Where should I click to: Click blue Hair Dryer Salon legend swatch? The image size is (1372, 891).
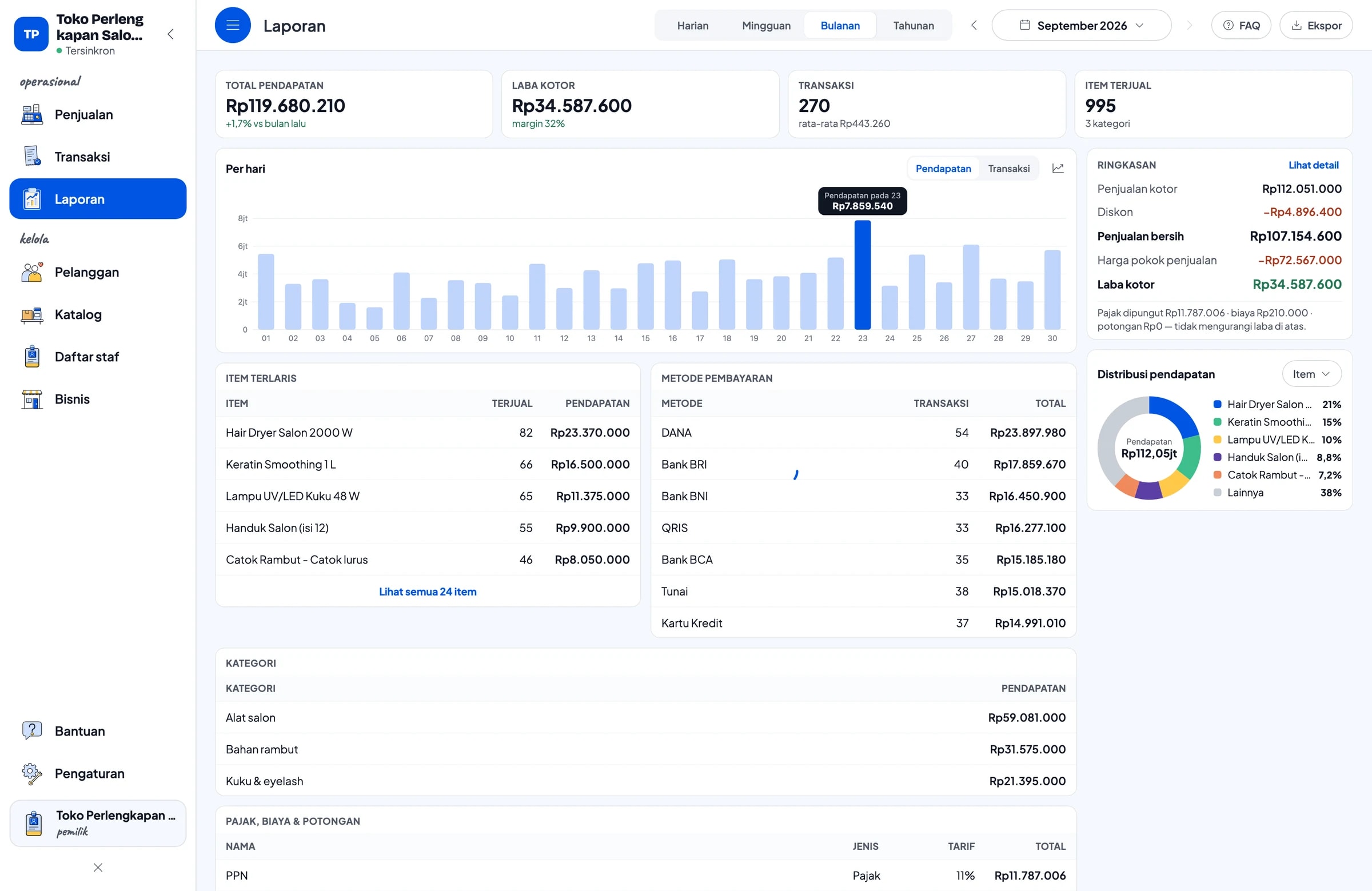coord(1218,405)
